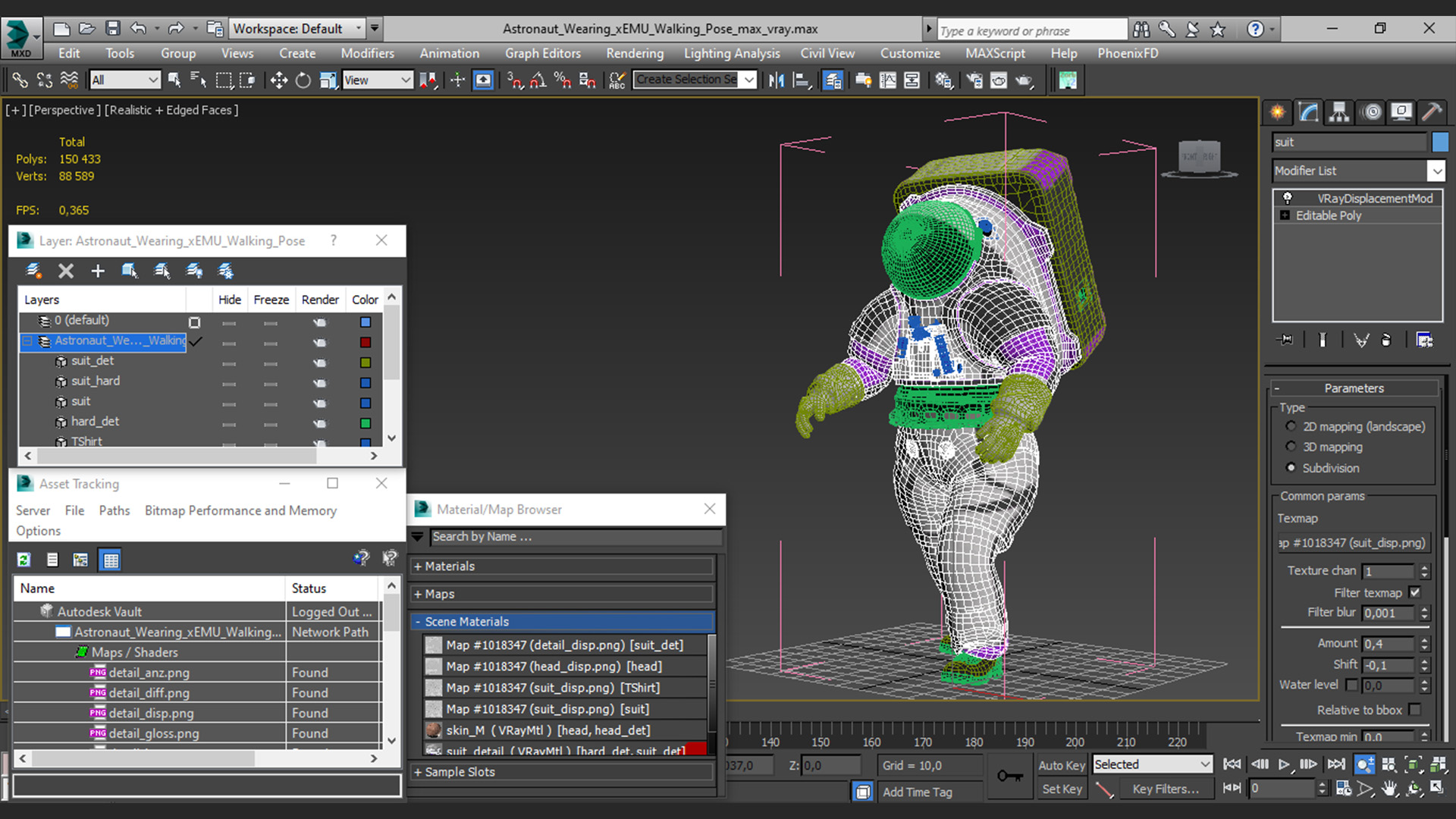Click Remove Modifier trash icon
Viewport: 1456px width, 819px height.
pyautogui.click(x=1386, y=340)
